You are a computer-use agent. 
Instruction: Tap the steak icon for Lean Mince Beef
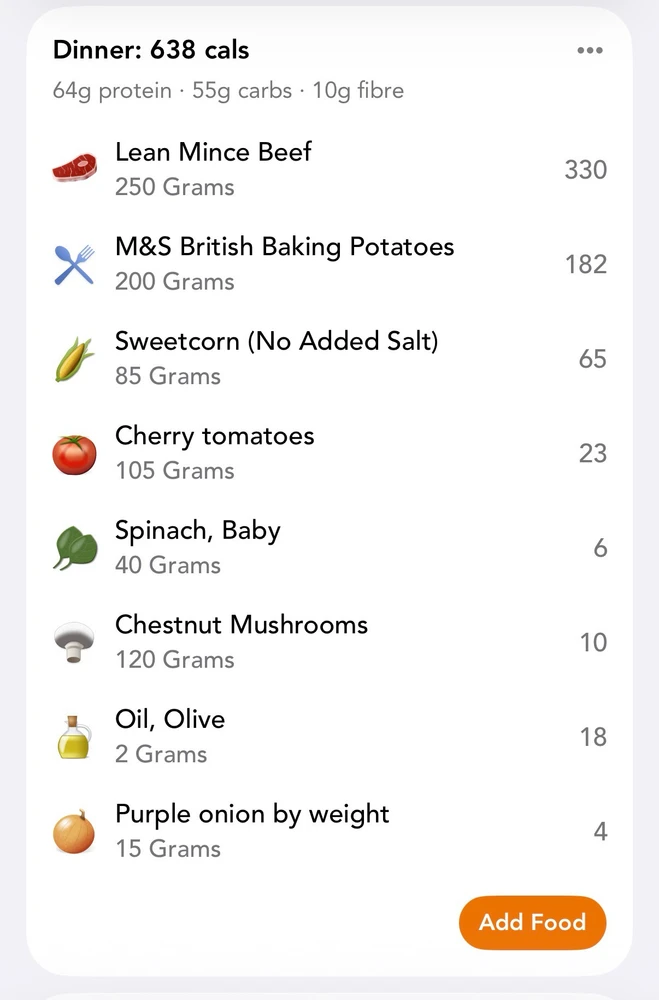[x=74, y=169]
